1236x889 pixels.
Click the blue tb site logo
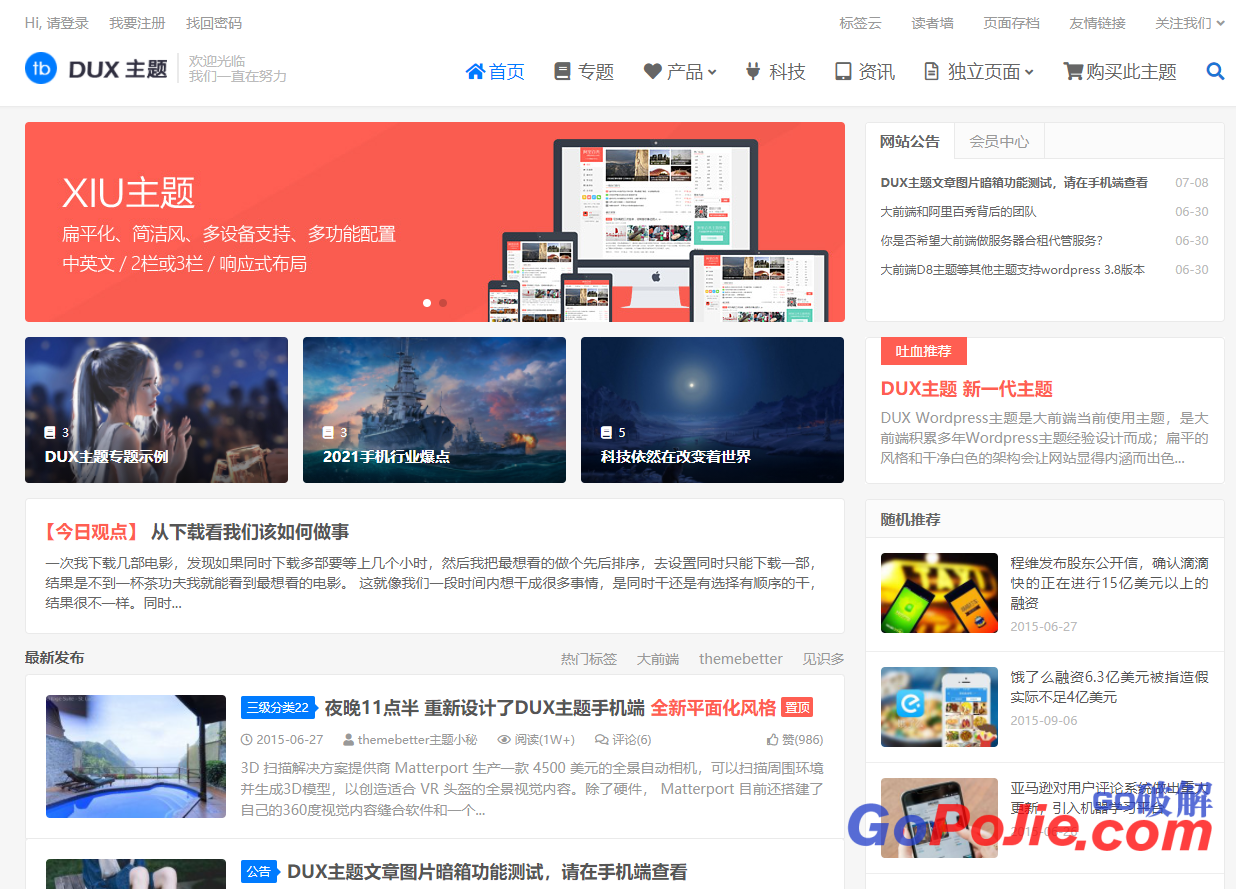coord(41,68)
